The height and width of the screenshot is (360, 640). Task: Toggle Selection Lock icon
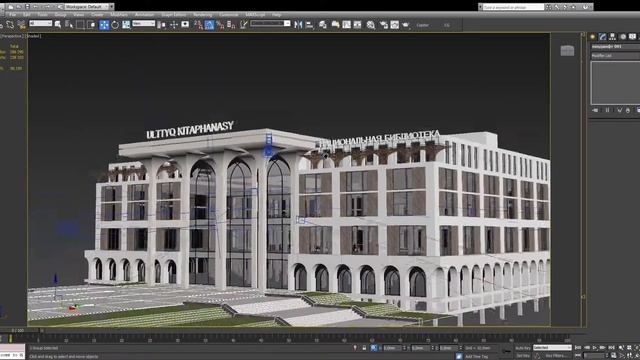(x=364, y=348)
